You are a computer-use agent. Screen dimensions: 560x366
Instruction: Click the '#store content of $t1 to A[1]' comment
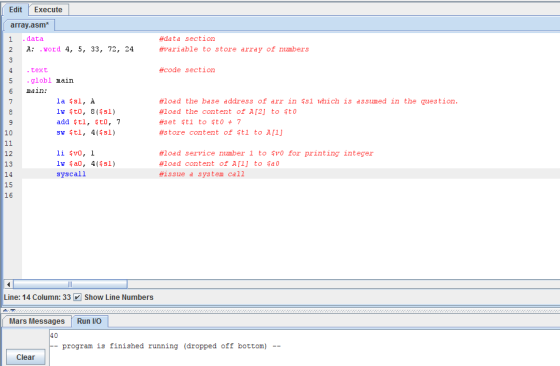(x=221, y=132)
